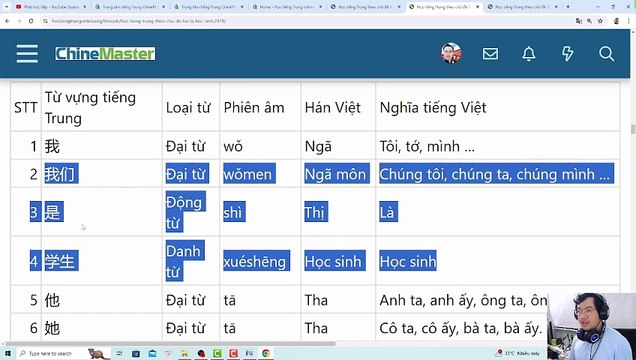Open the Chrome icon on the taskbar

click(x=266, y=354)
